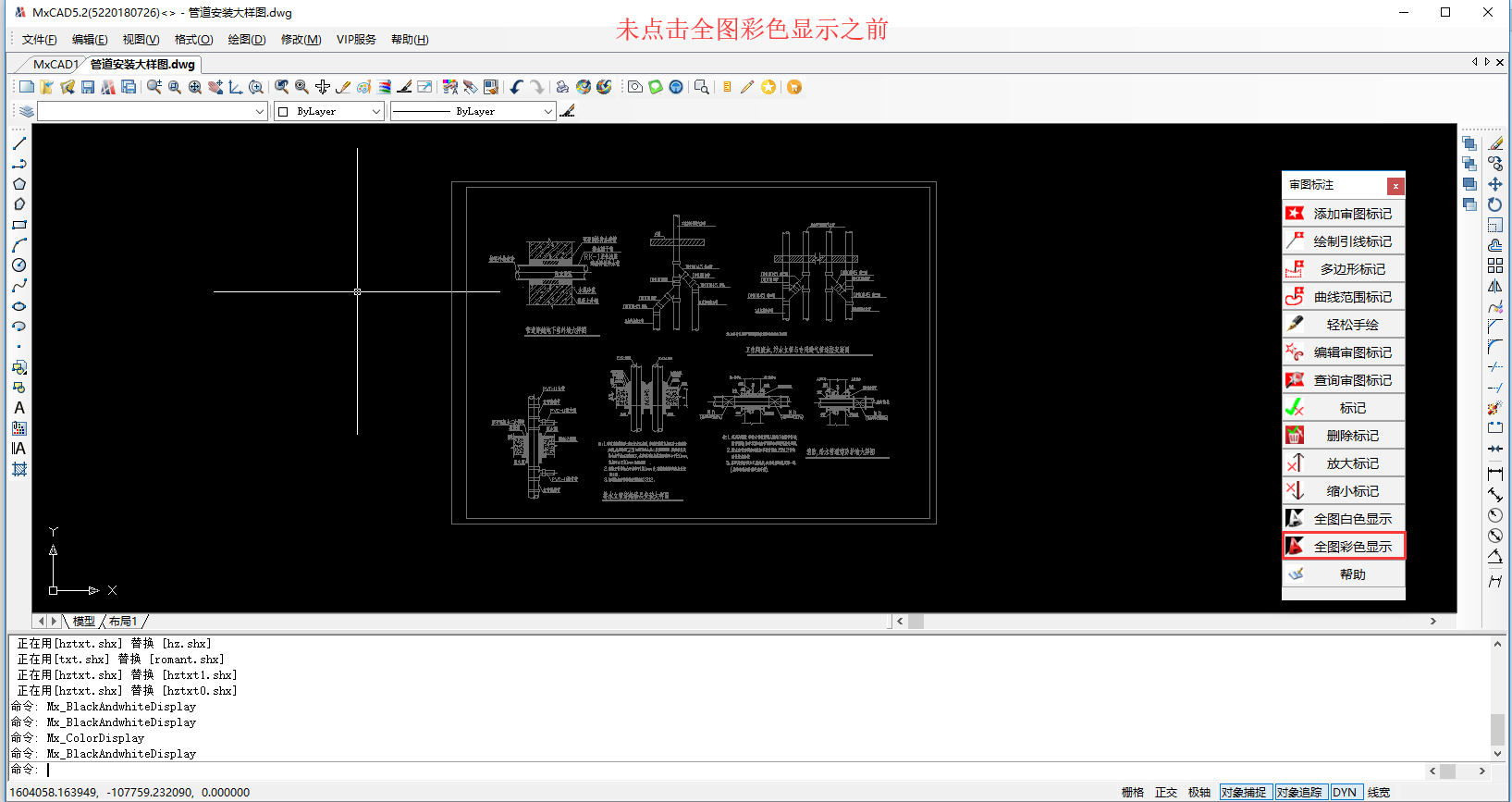Open the 修改(M) menu
The width and height of the screenshot is (1512, 802).
pos(301,40)
